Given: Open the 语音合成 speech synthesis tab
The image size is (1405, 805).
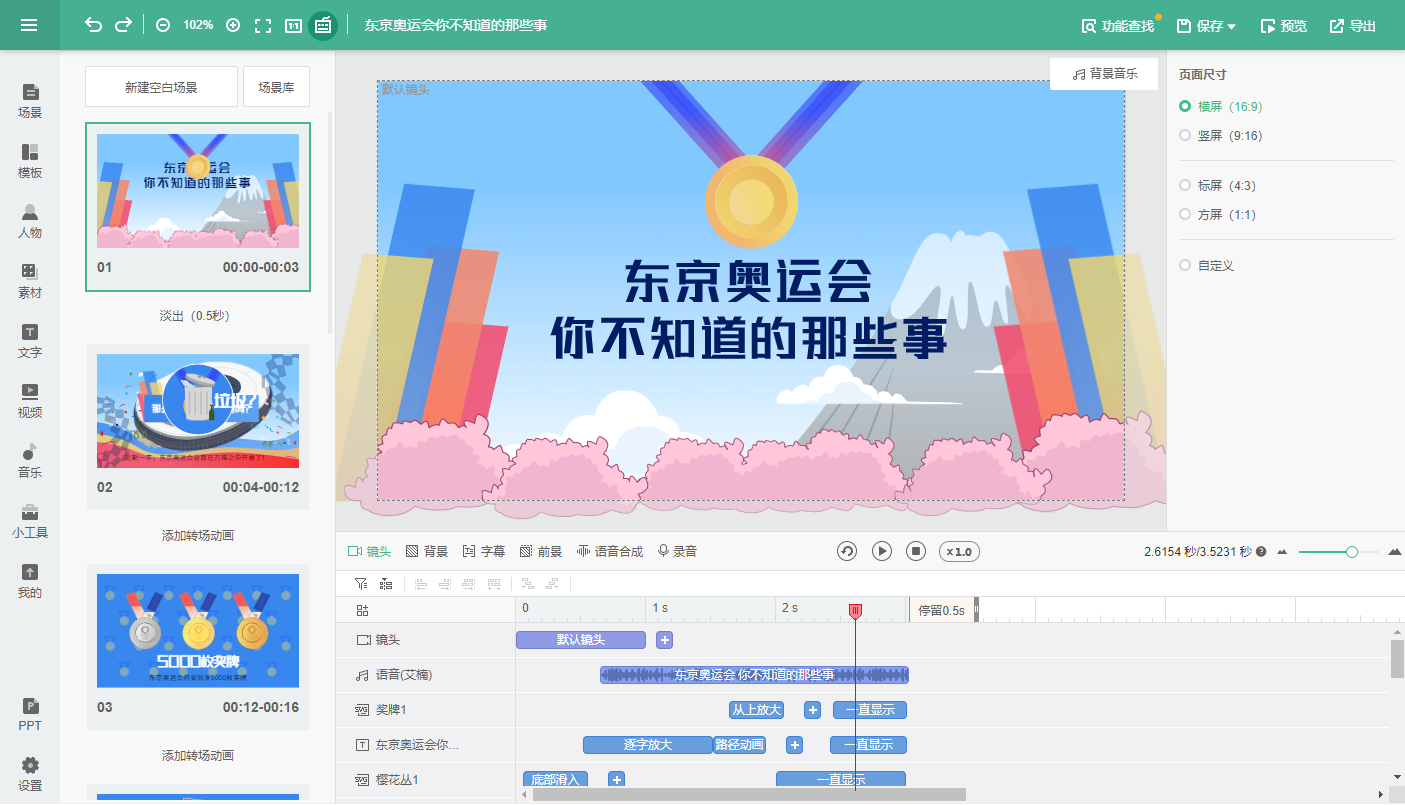Looking at the screenshot, I should click(610, 551).
